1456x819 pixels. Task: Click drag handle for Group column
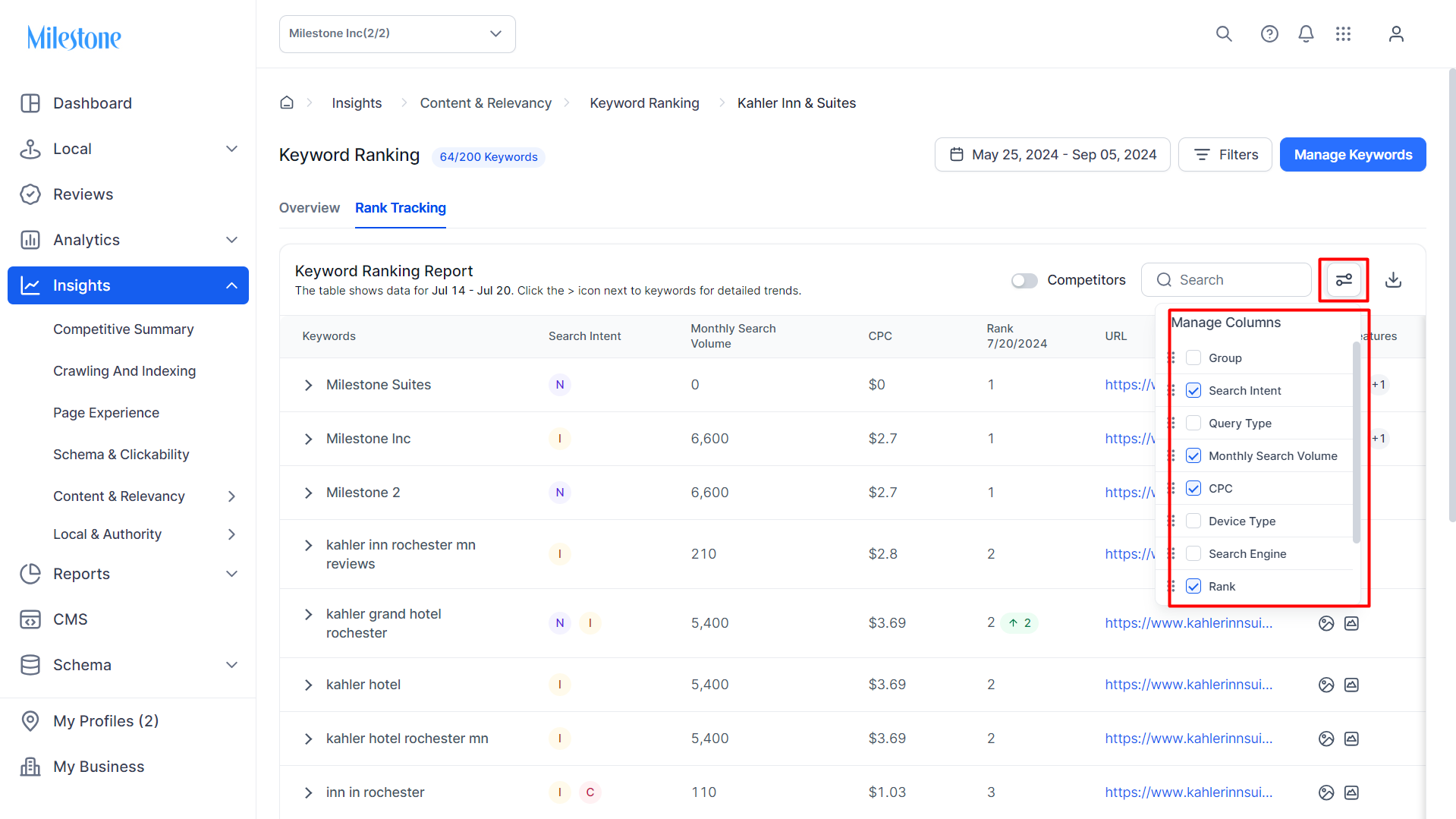pyautogui.click(x=1171, y=358)
